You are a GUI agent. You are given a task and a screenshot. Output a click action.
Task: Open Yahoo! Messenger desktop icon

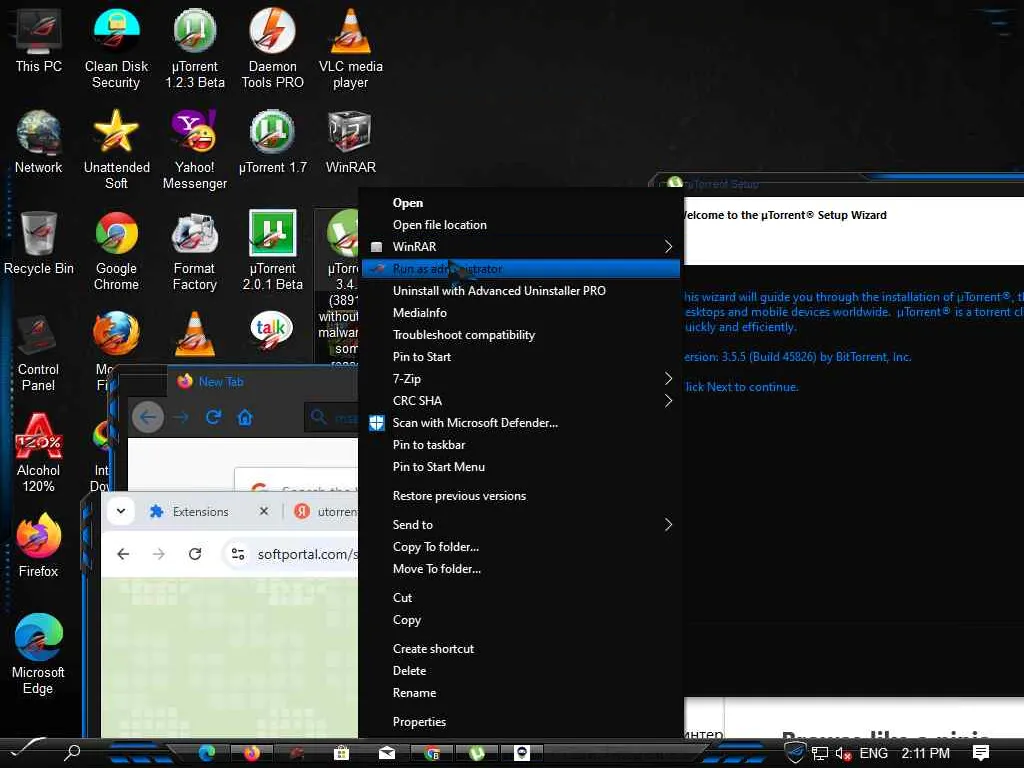pos(195,150)
